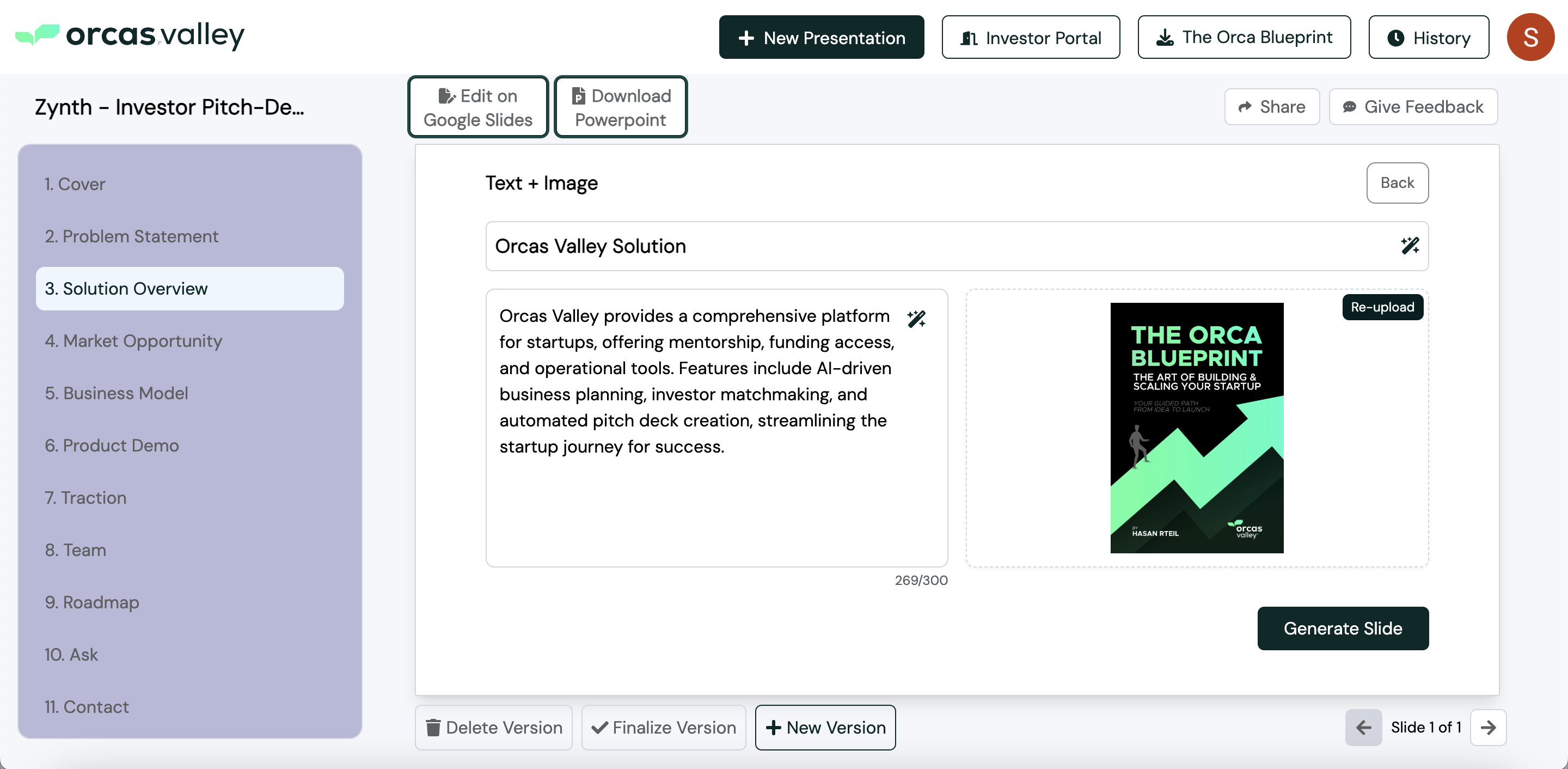Image resolution: width=1568 pixels, height=769 pixels.
Task: Open user avatar S profile
Action: pyautogui.click(x=1530, y=38)
